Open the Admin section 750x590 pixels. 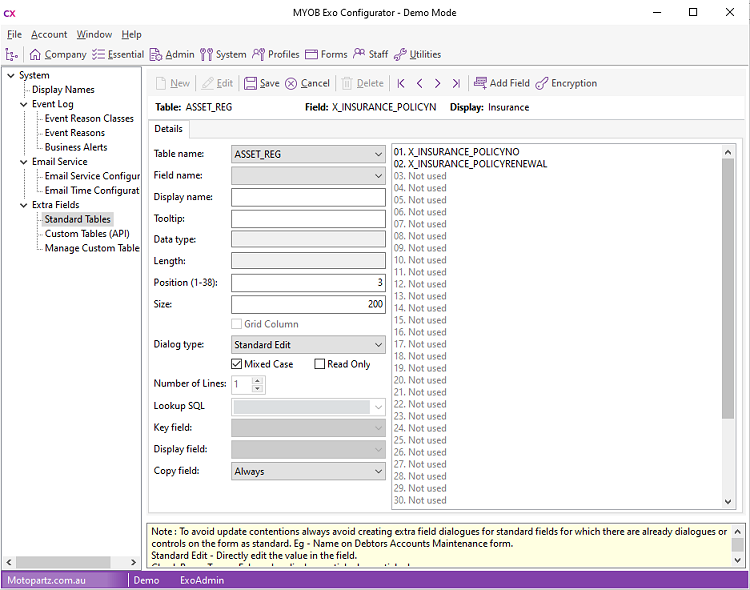pos(172,55)
